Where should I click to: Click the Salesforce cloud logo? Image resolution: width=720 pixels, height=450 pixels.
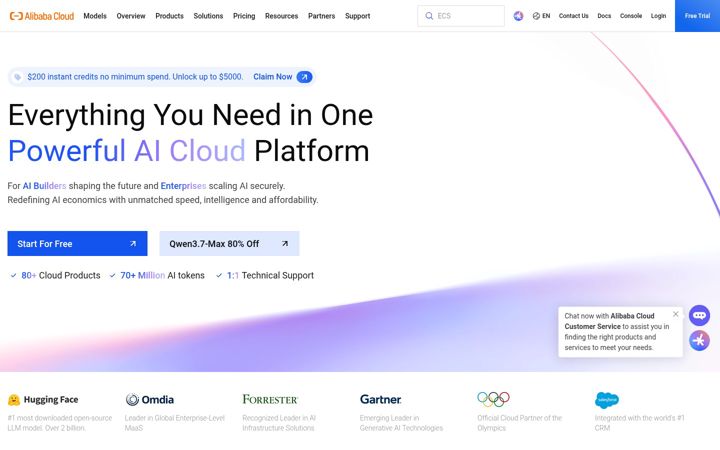607,400
